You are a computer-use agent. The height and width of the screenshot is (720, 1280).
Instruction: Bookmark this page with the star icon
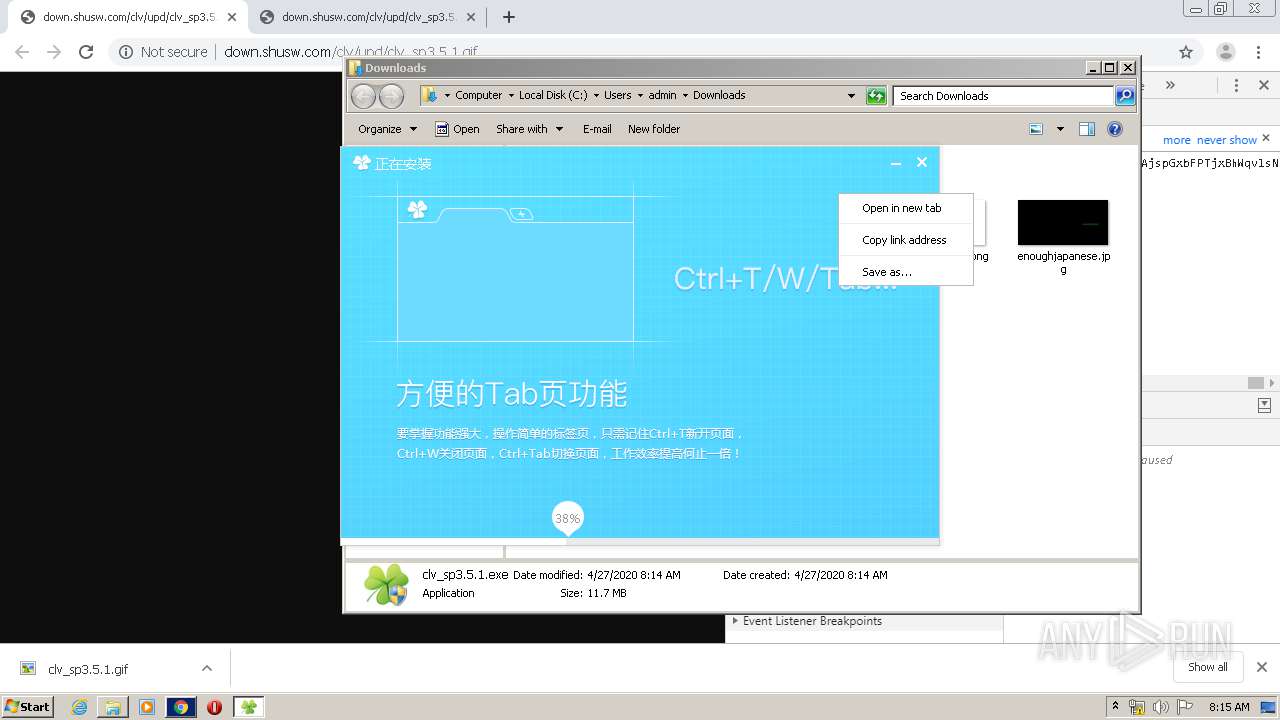click(1186, 52)
